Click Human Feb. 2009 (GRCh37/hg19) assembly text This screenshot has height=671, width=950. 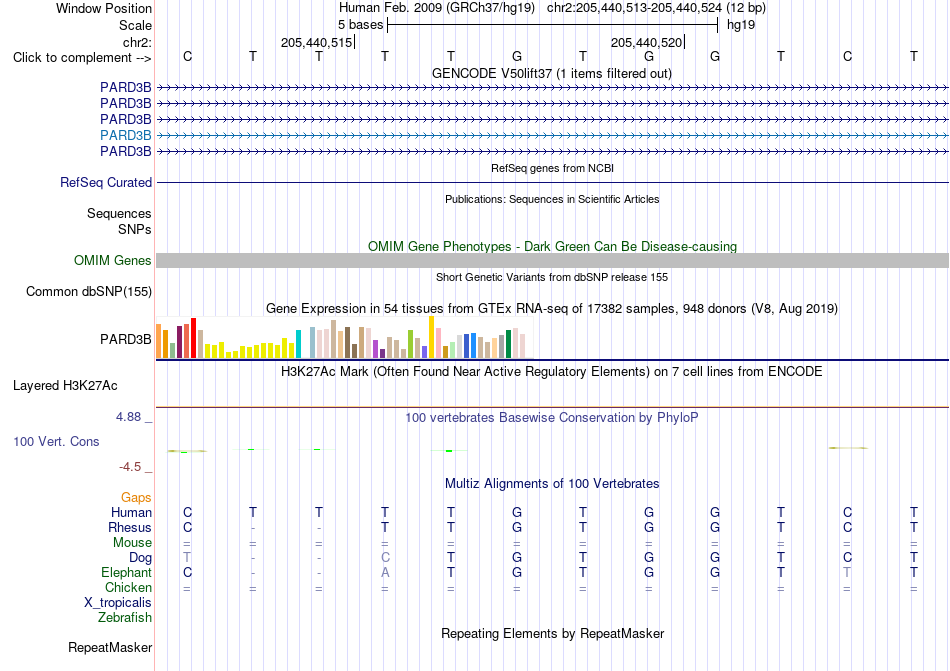tap(437, 8)
